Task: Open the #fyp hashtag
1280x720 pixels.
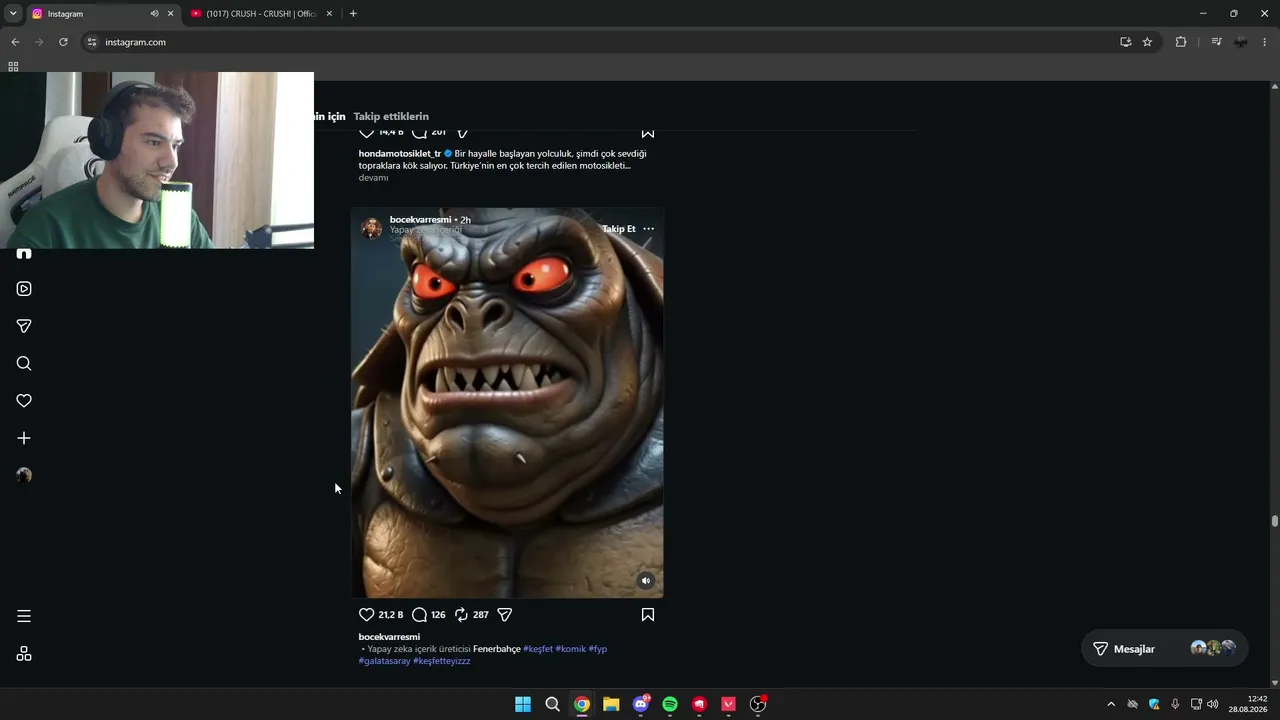Action: pos(598,649)
